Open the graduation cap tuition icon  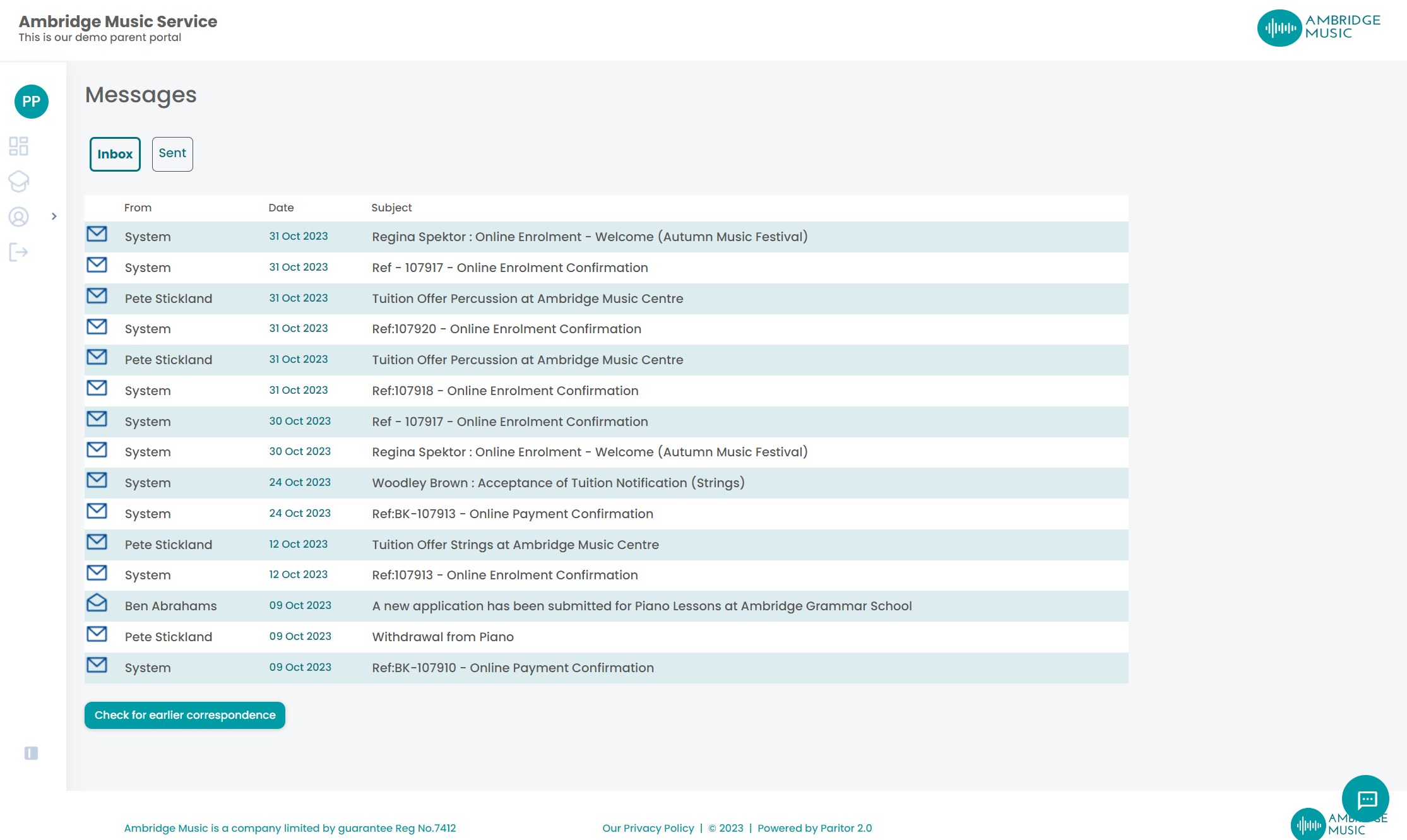(x=18, y=182)
